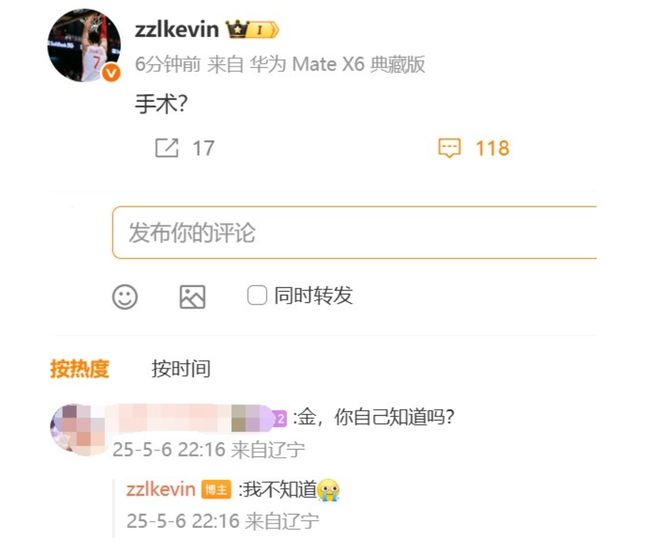Click the crown membership badge

252,30
